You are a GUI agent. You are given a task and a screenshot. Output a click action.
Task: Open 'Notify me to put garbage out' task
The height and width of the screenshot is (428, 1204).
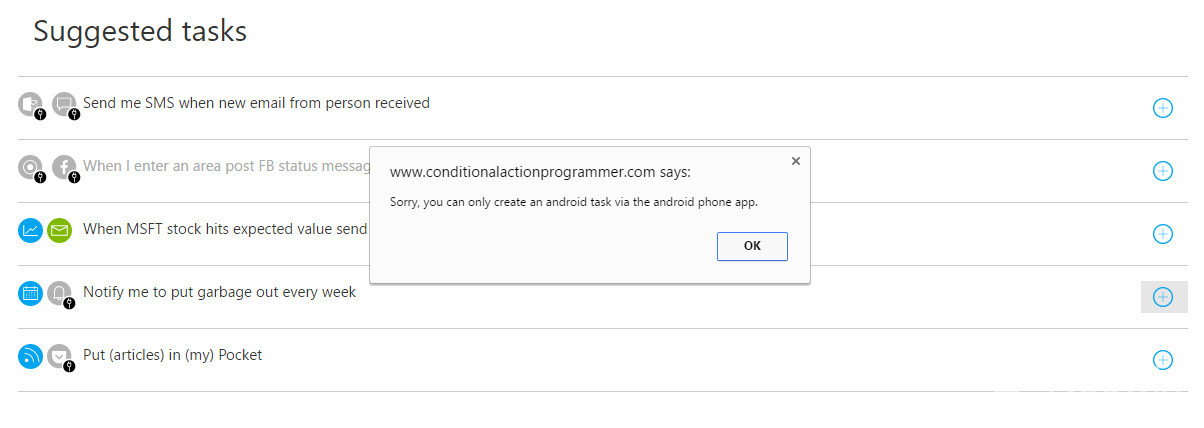(x=219, y=292)
